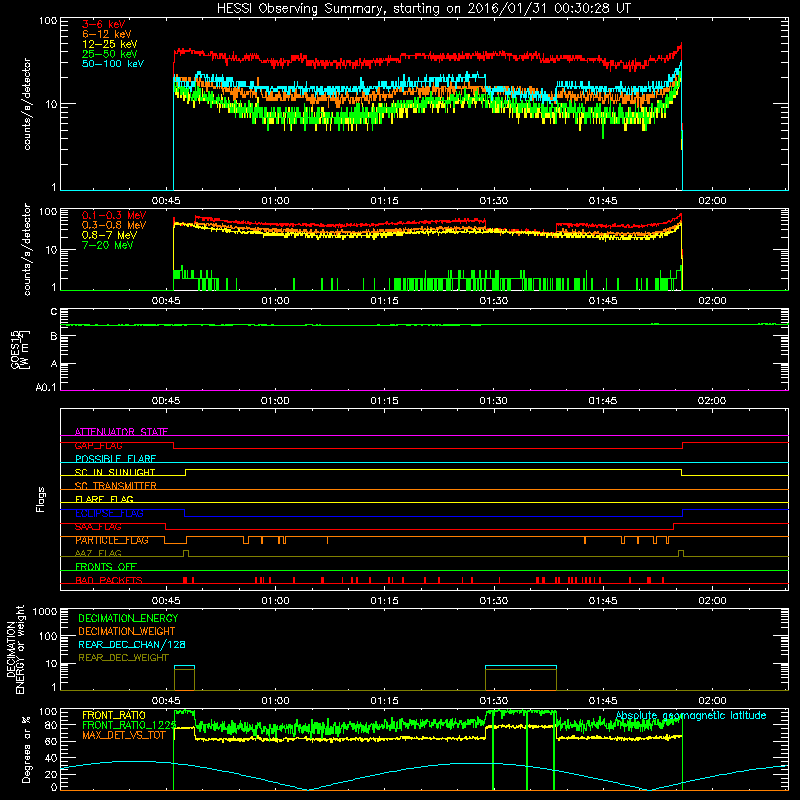Screen dimensions: 800x800
Task: Click the Flags vertical axis title
Action: [41, 499]
